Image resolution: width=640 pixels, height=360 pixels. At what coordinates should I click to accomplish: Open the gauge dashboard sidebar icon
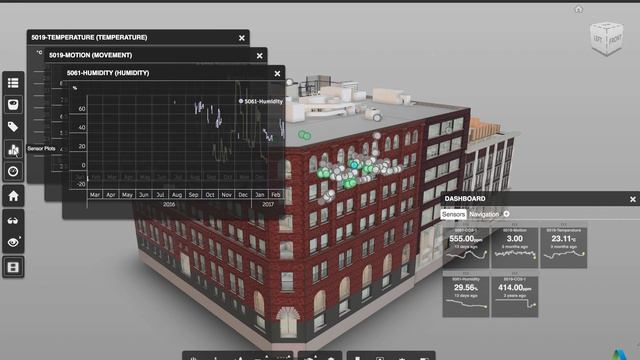tap(13, 171)
